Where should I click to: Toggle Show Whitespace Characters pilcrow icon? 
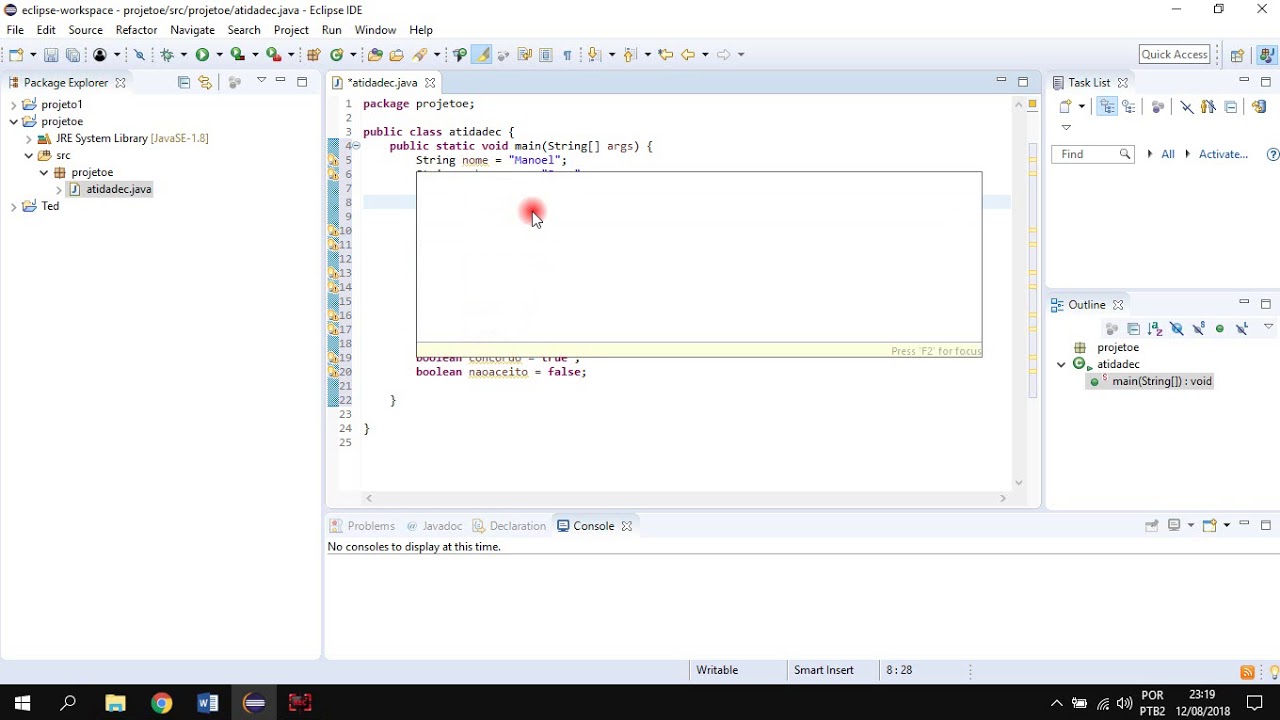567,55
